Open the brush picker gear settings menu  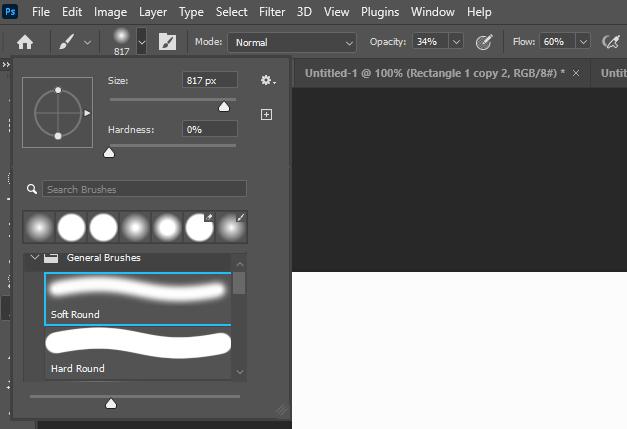pos(268,80)
